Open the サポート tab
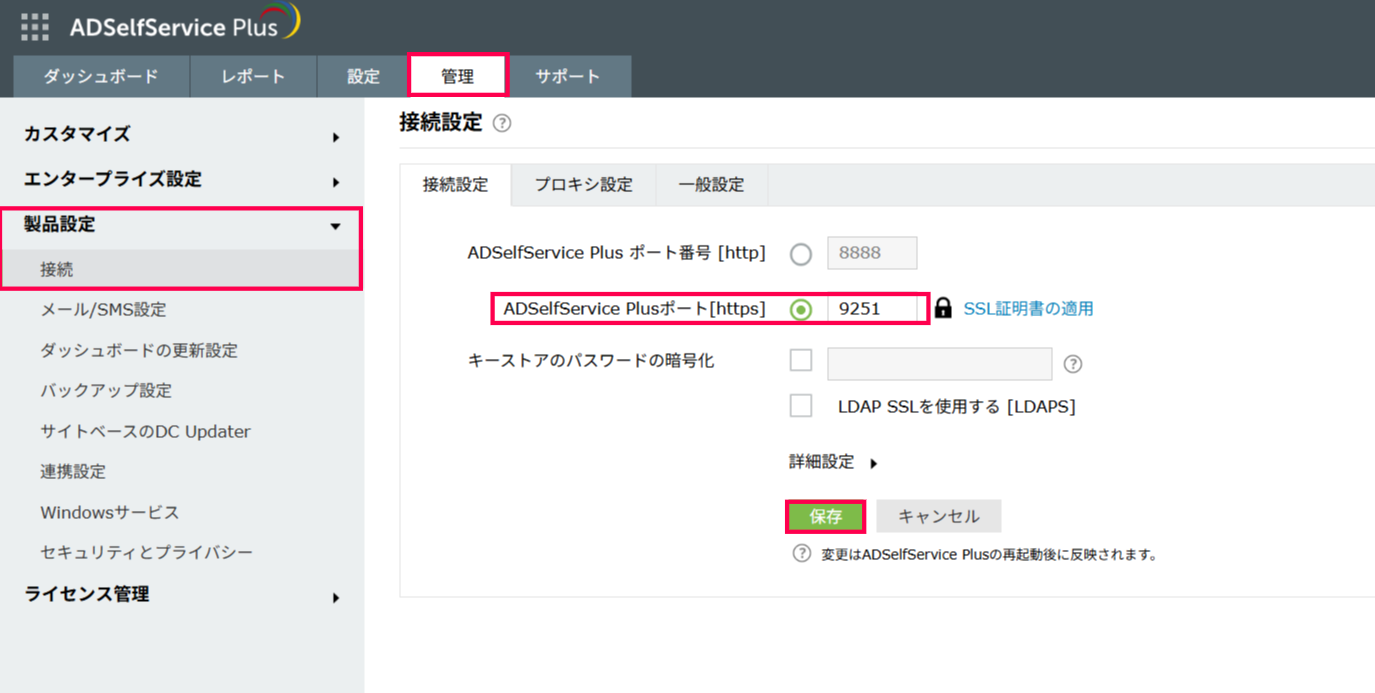This screenshot has width=1375, height=693. tap(567, 77)
